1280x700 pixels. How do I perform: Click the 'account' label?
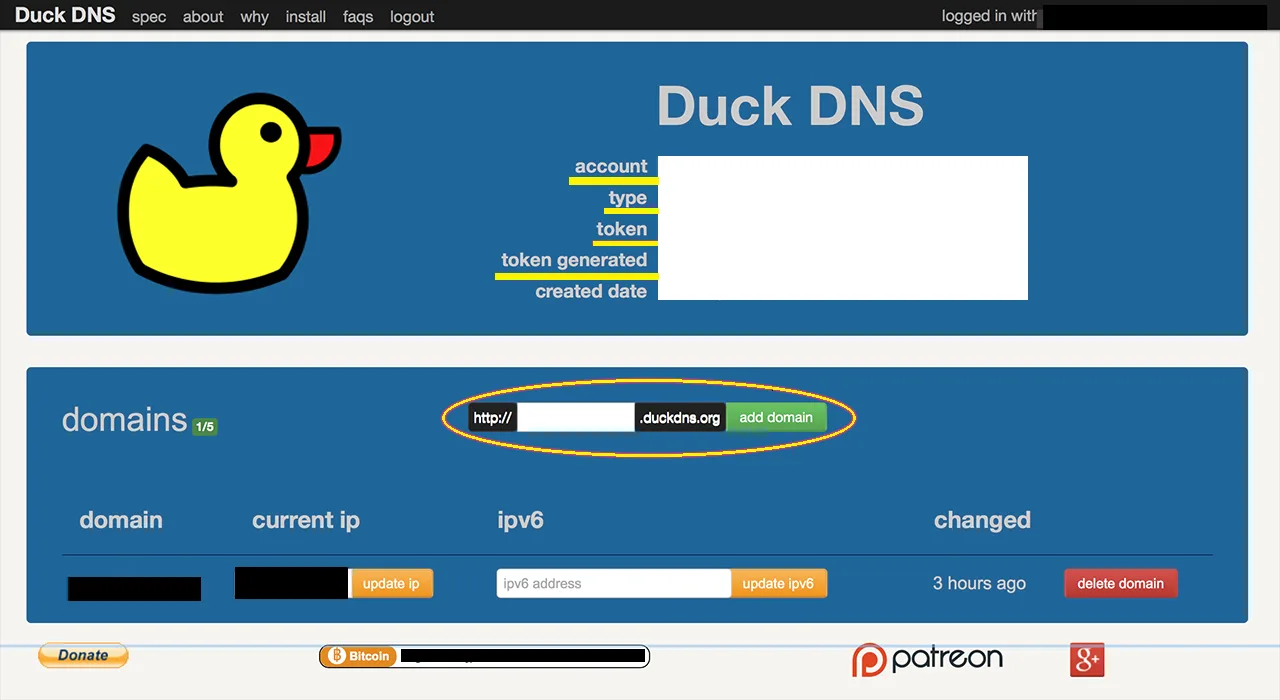pyautogui.click(x=611, y=166)
